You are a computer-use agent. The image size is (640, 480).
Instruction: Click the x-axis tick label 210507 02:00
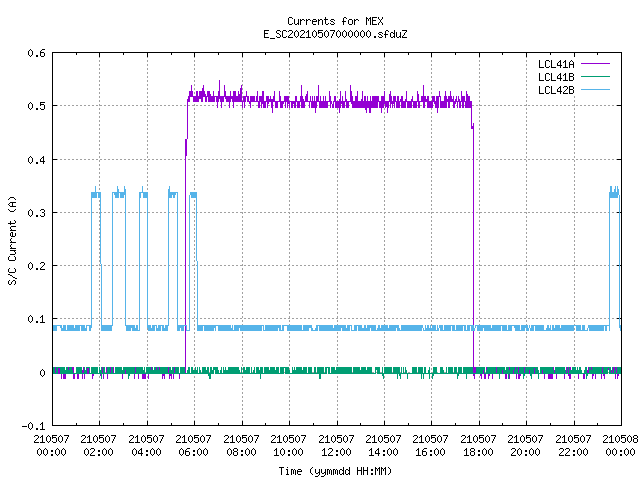tap(98, 446)
